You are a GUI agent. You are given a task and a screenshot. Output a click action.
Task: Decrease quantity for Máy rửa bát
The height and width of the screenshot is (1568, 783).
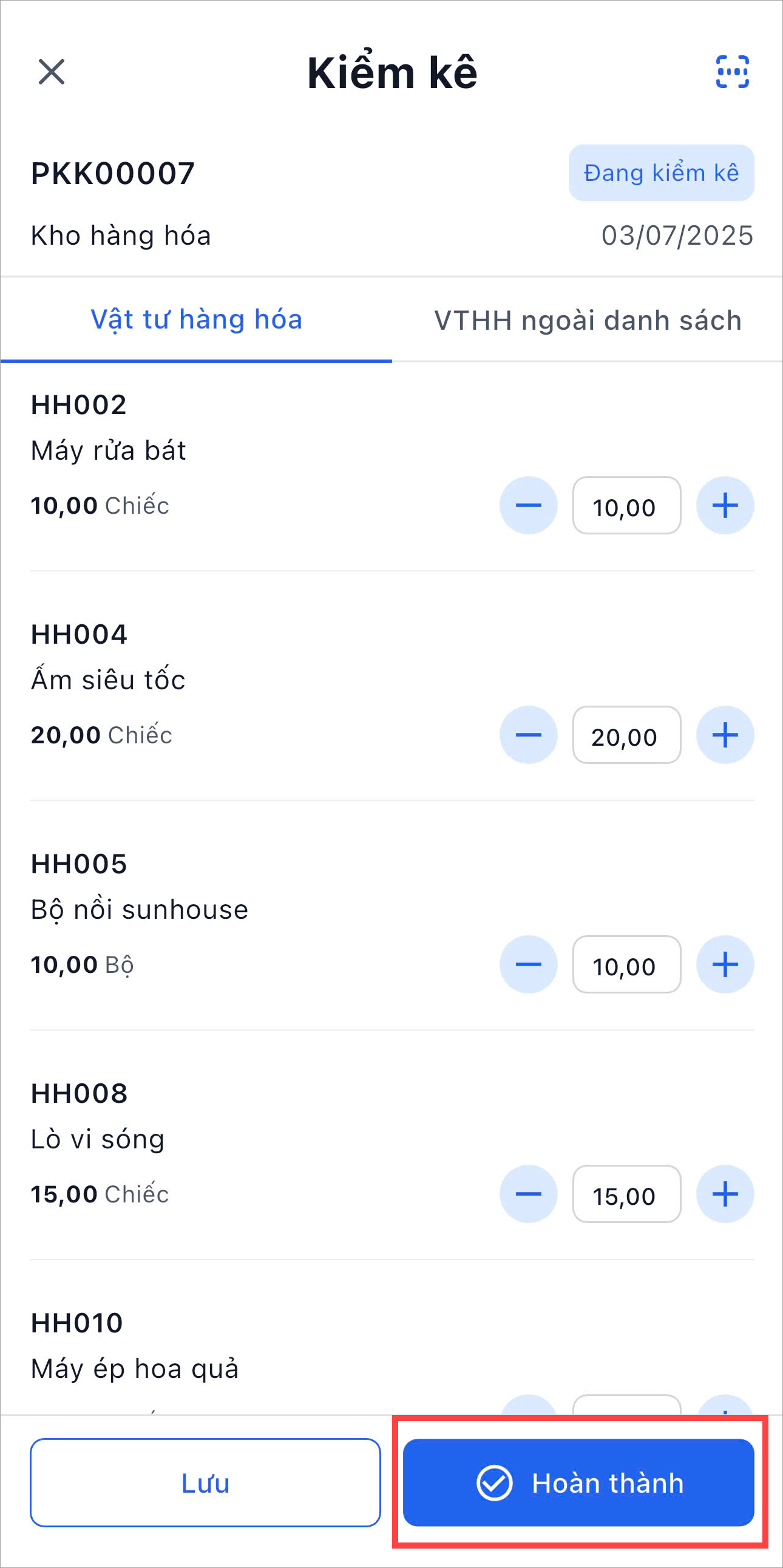(x=528, y=505)
